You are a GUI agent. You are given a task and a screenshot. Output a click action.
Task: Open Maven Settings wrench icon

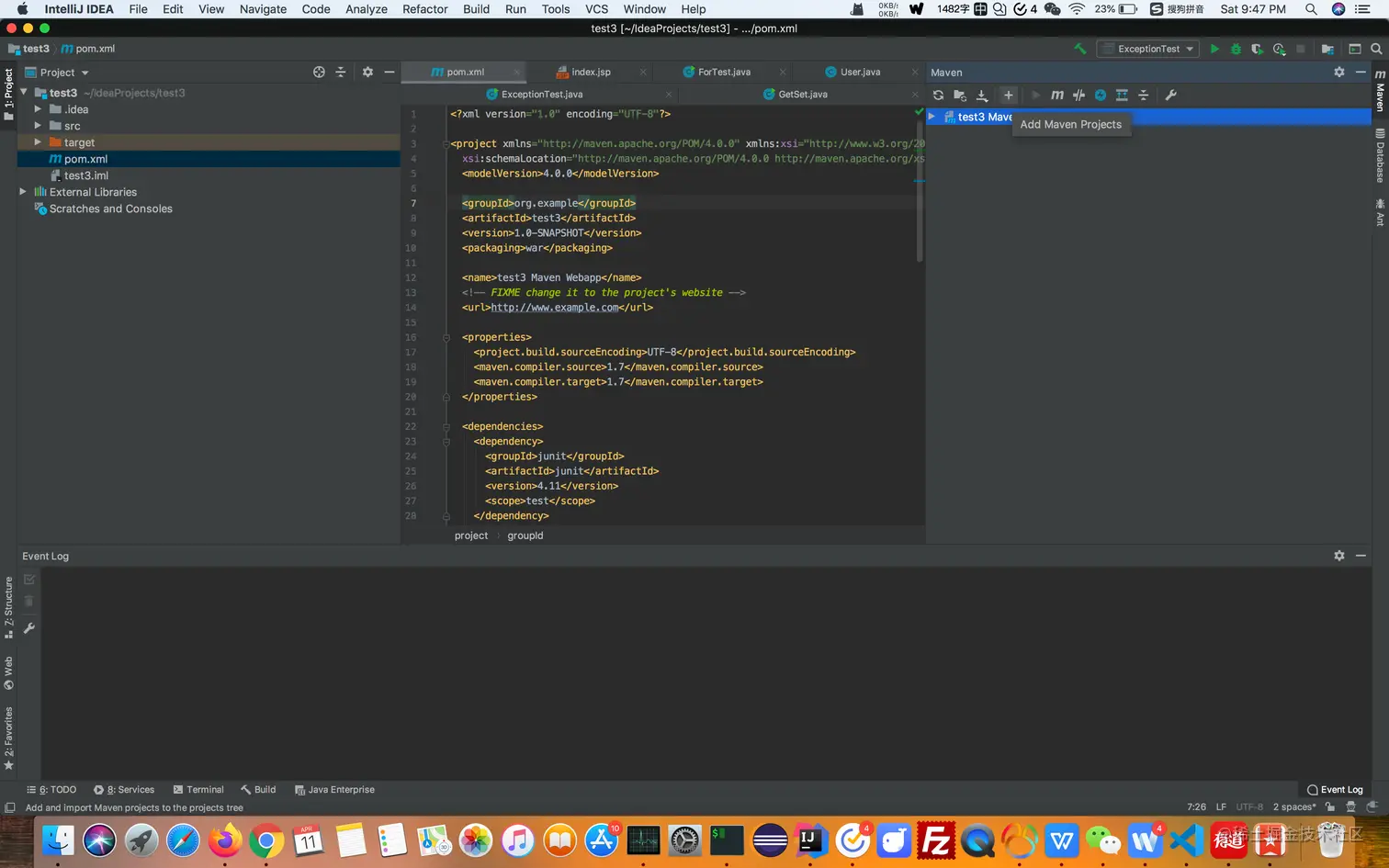pos(1170,96)
